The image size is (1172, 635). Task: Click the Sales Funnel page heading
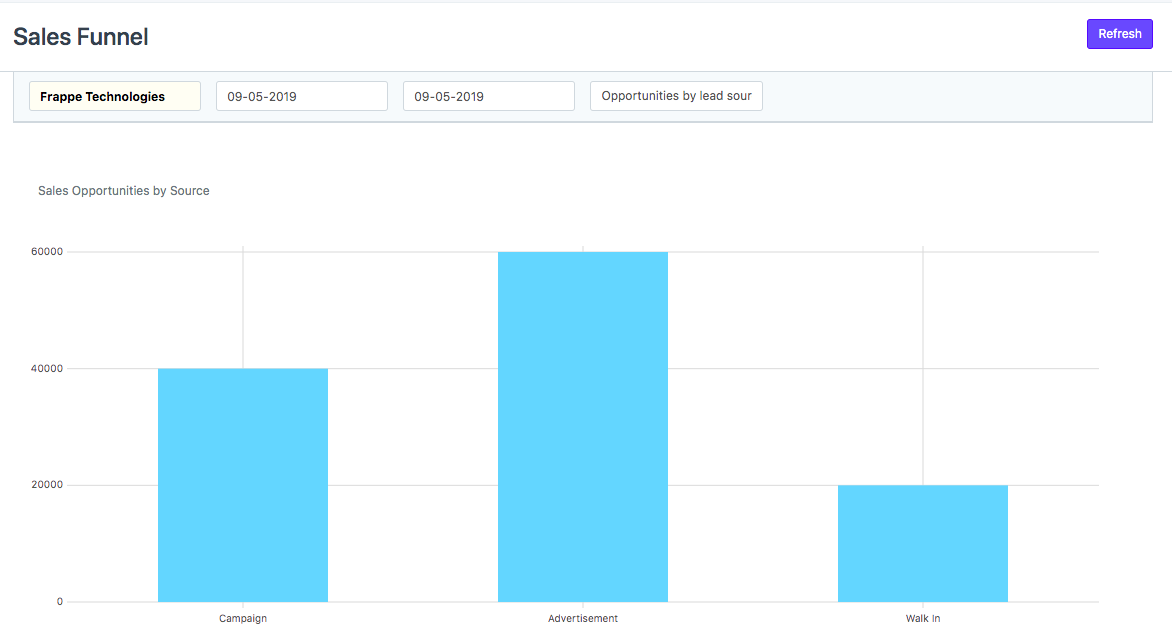81,37
